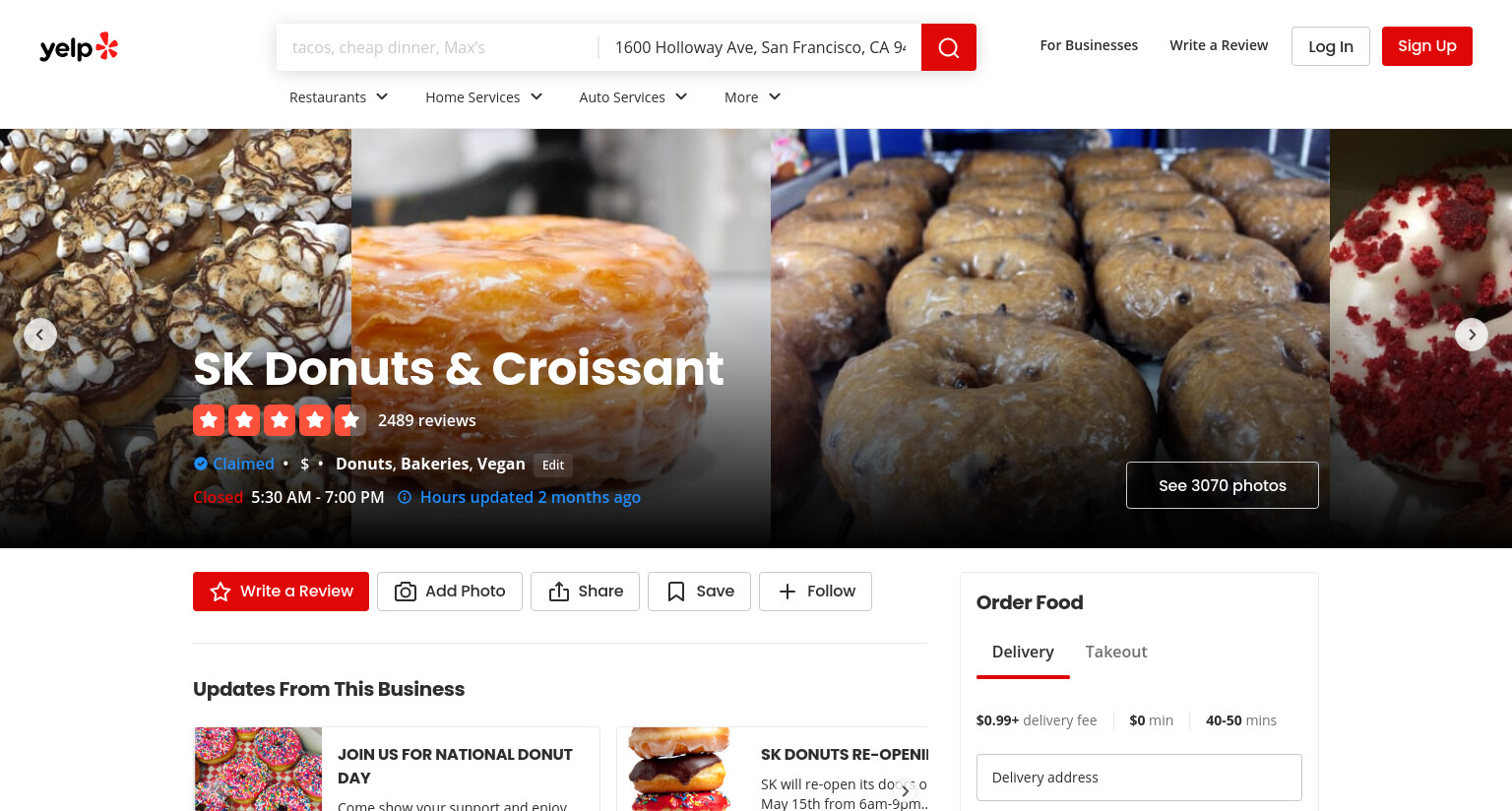This screenshot has height=811, width=1512.
Task: Click next arrow in business updates
Action: (x=906, y=790)
